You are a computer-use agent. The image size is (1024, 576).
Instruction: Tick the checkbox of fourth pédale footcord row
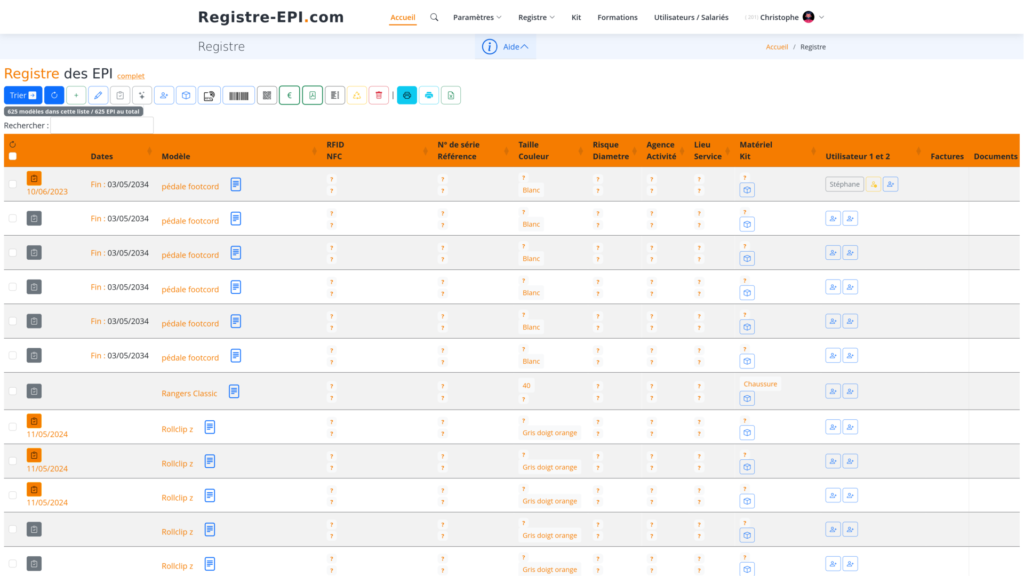(x=12, y=287)
